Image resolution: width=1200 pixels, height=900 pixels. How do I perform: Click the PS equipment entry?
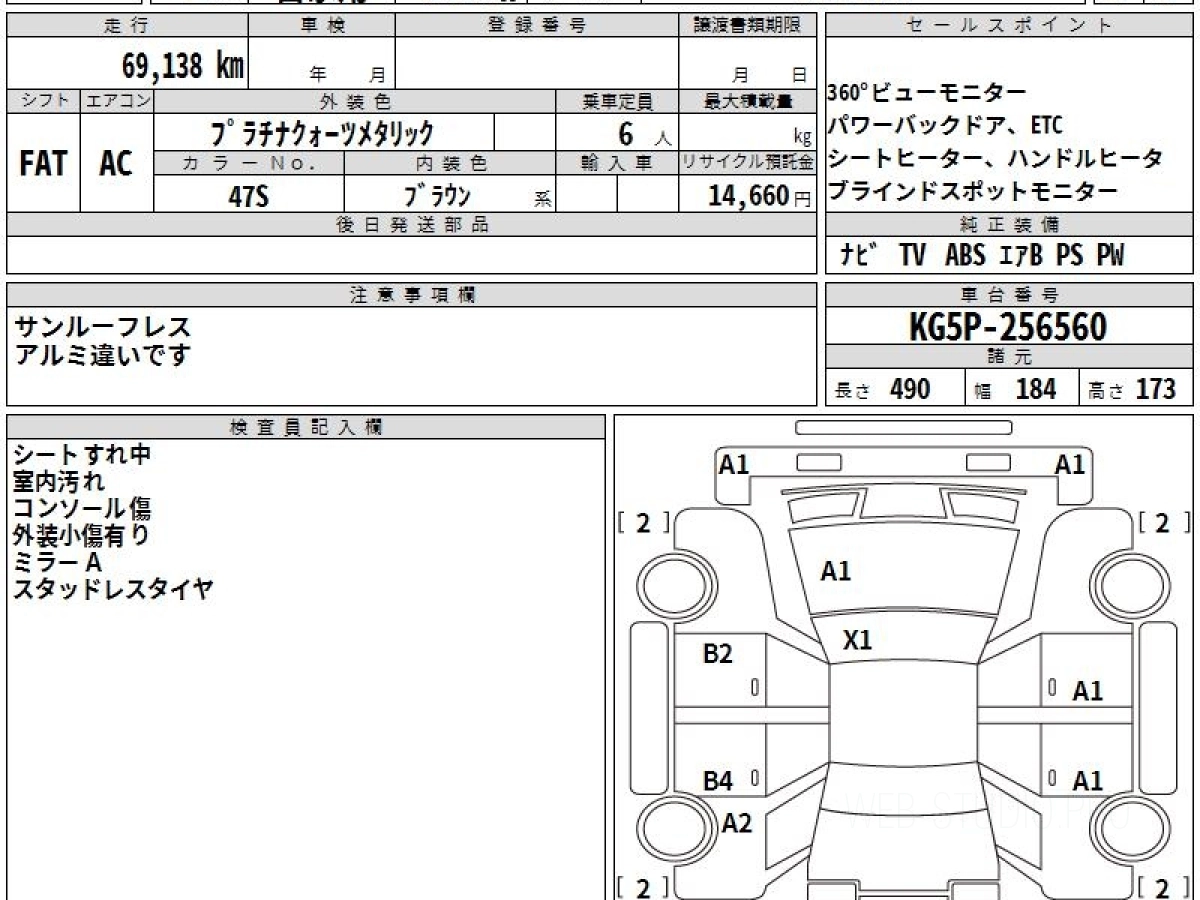tap(1070, 256)
